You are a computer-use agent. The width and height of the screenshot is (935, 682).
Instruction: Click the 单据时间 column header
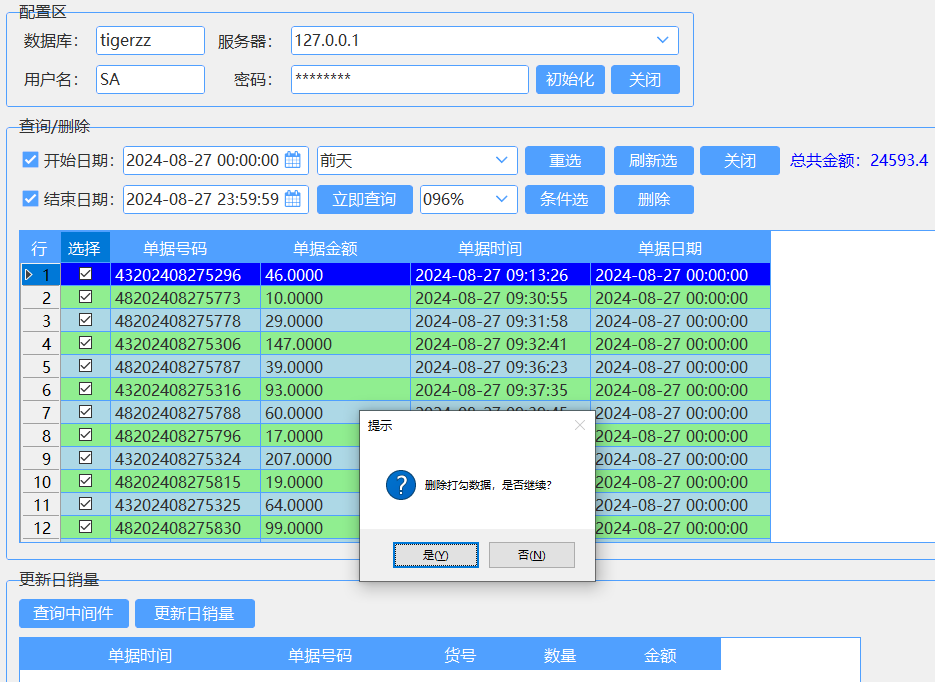coord(490,248)
